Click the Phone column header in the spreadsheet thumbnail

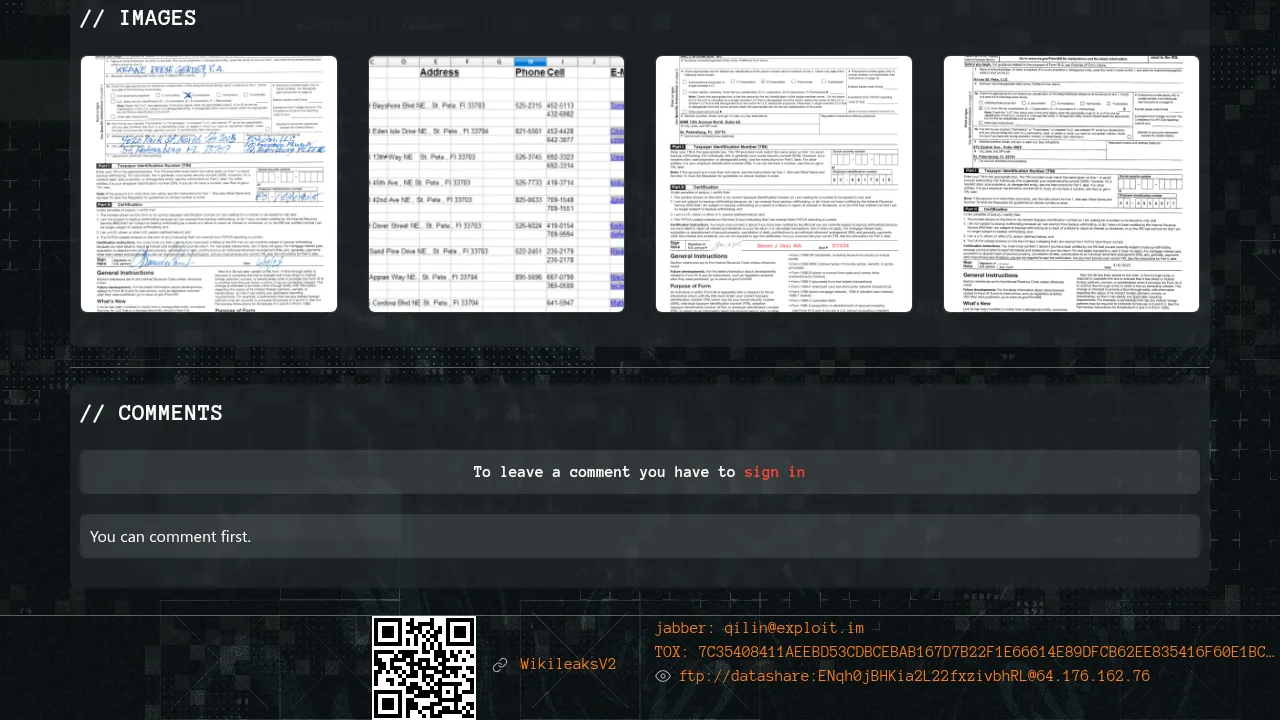point(529,72)
